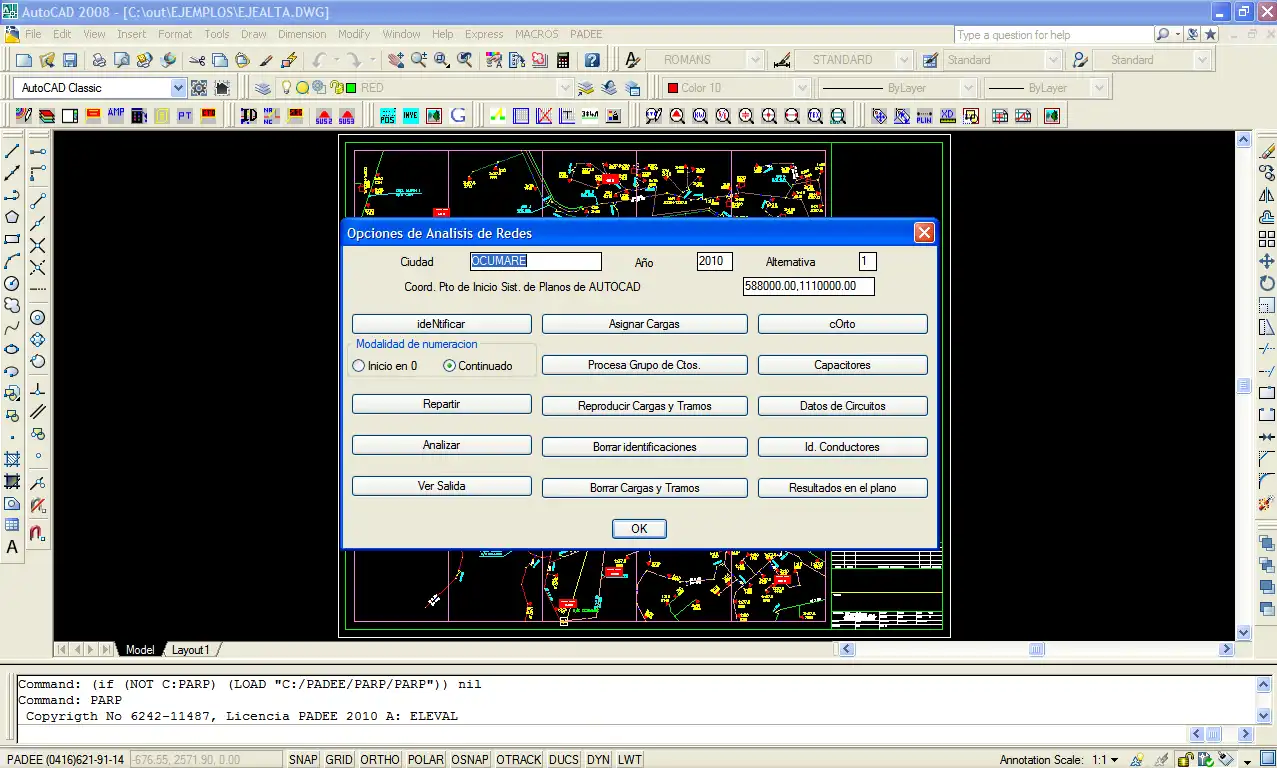Switch to the Layout1 tab
Screen dimensions: 1277x768
190,650
